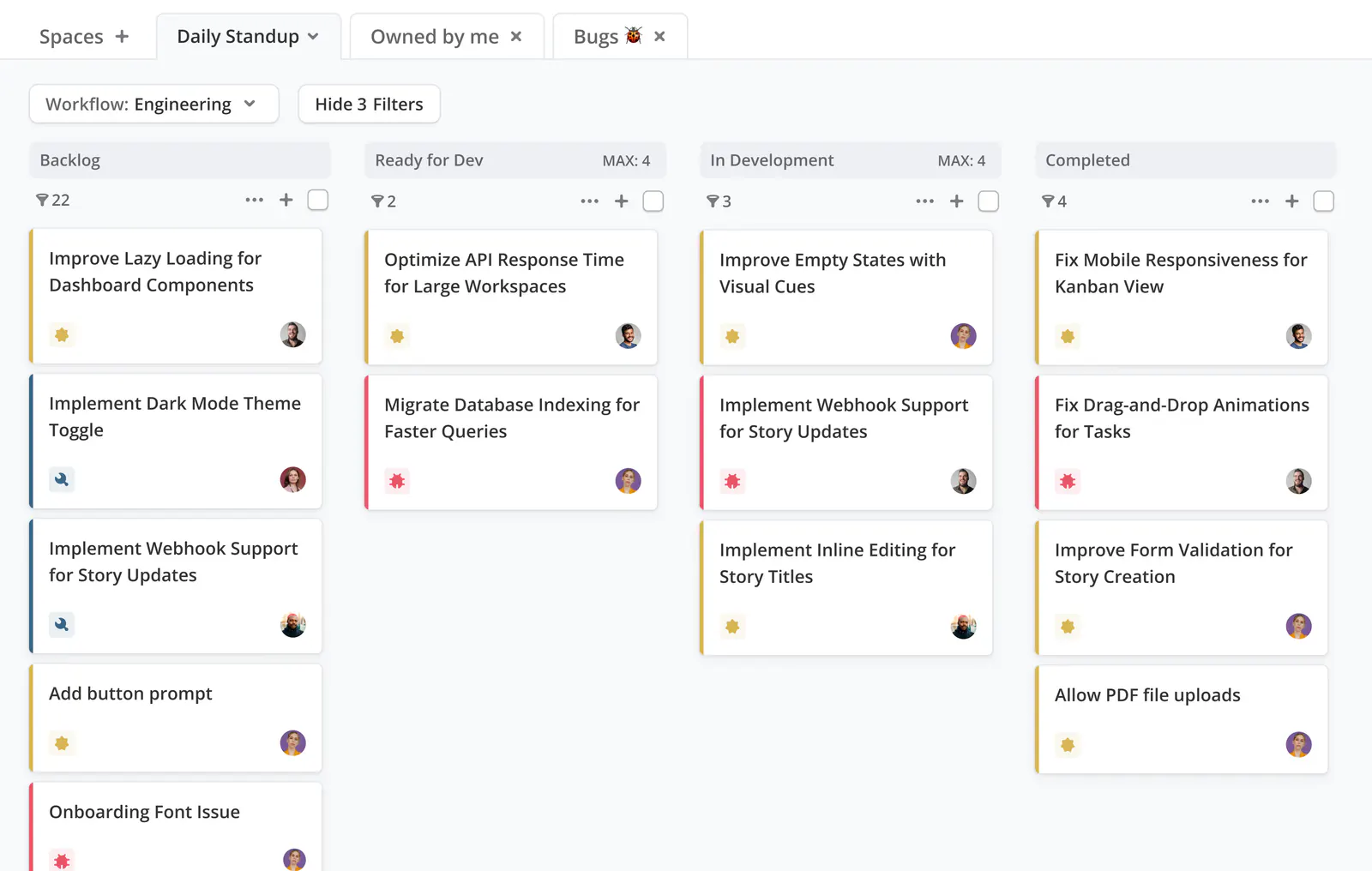This screenshot has height=871, width=1372.
Task: Select all Ready for Dev stories checkbox
Action: coord(653,201)
